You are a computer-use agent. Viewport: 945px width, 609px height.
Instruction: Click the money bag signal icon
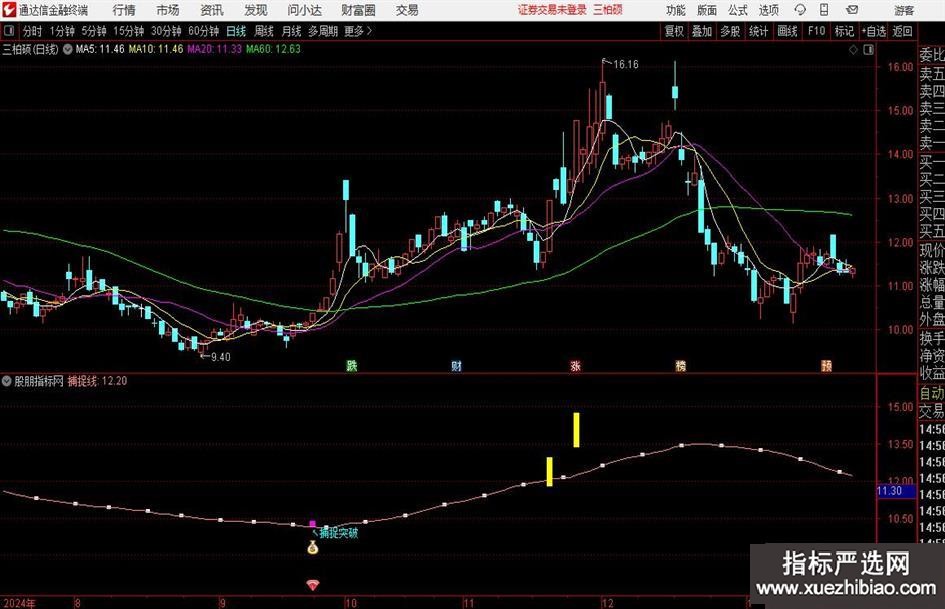[x=312, y=547]
